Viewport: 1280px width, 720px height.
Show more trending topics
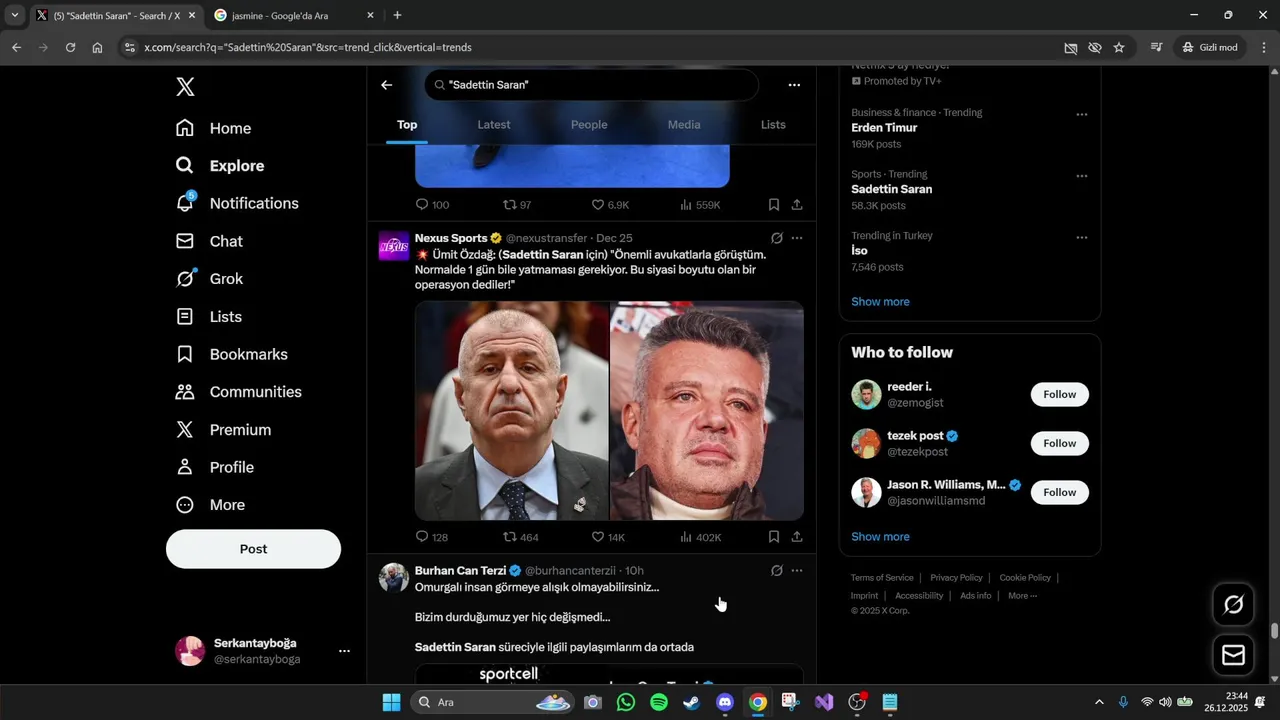pos(880,302)
